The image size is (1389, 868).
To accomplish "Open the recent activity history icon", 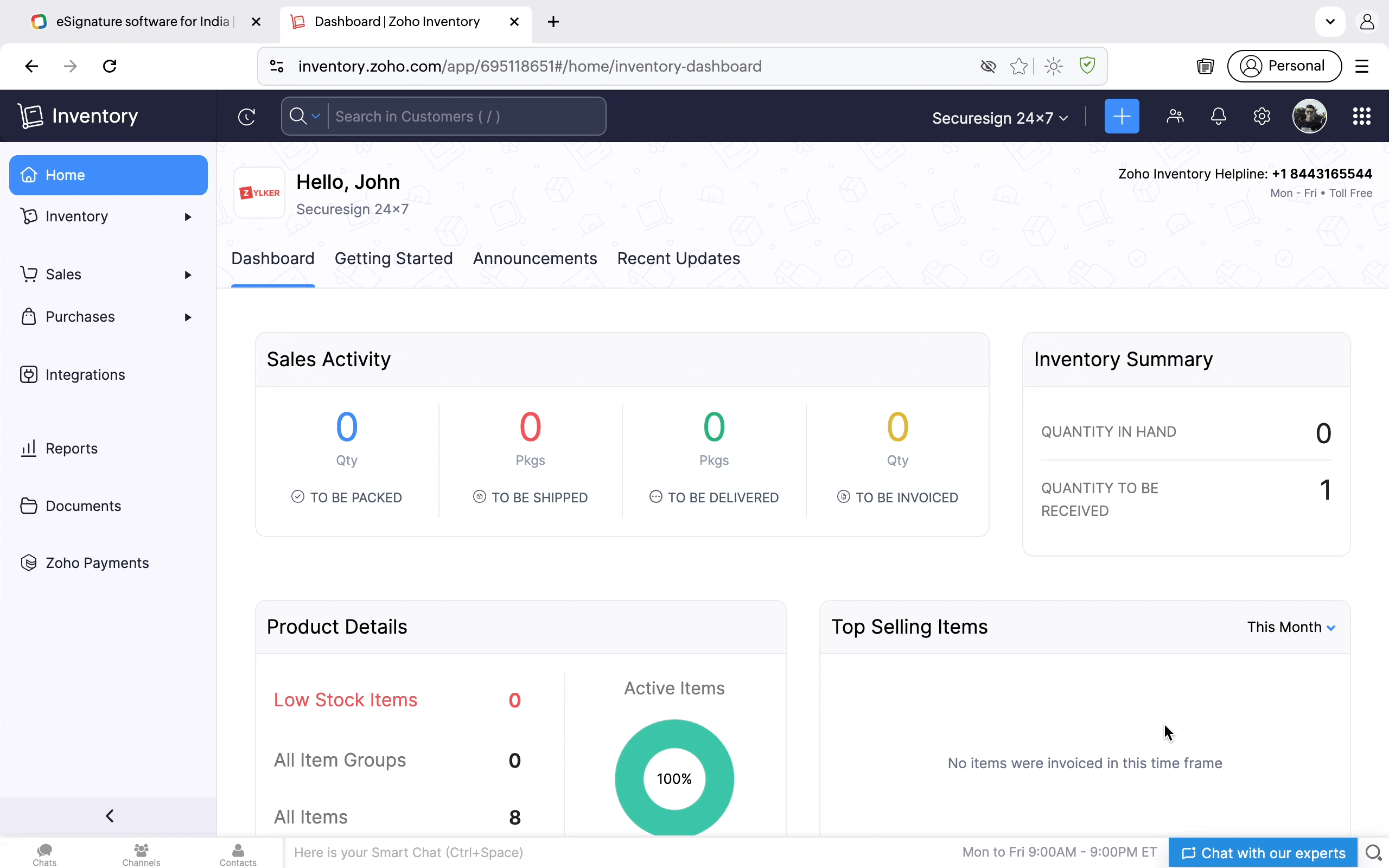I will coord(246,117).
